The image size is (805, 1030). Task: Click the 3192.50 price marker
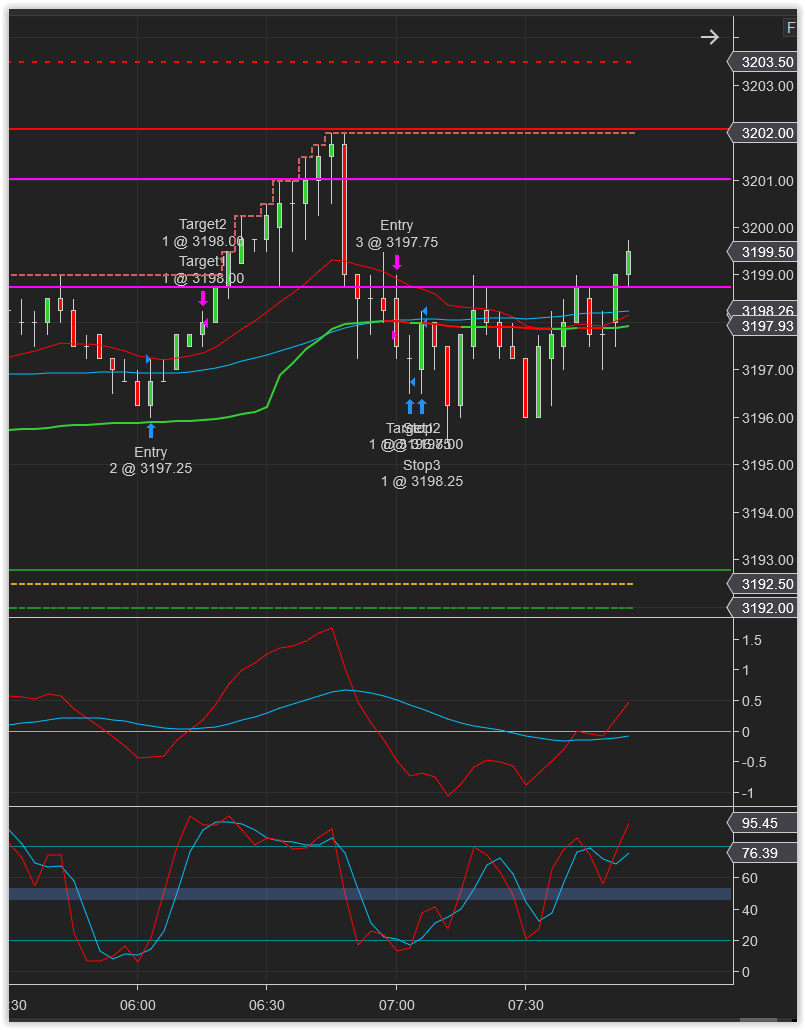(762, 585)
